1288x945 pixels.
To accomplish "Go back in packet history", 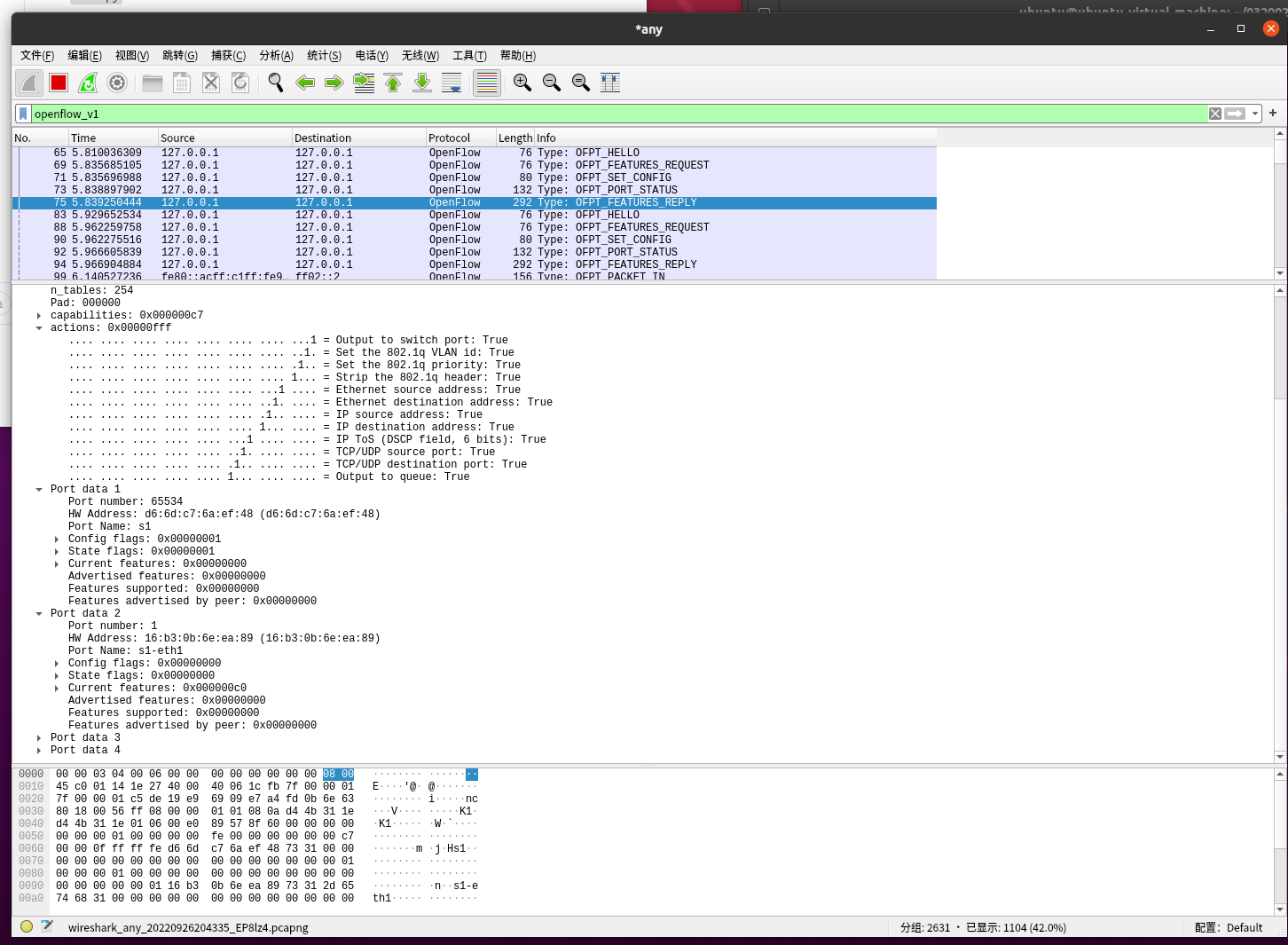I will (305, 83).
